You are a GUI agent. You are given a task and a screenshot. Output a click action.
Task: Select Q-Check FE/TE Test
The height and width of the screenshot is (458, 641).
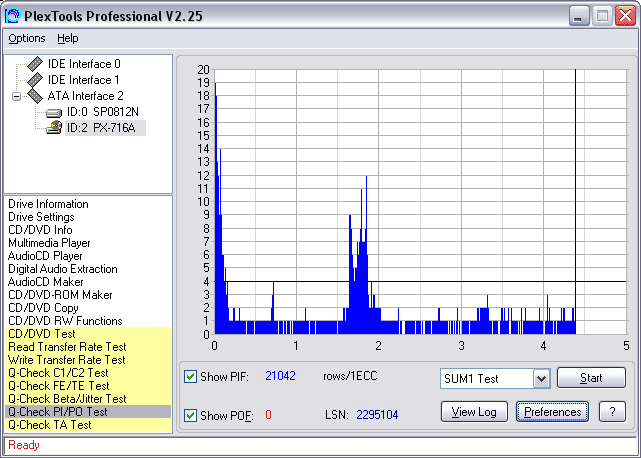[x=88, y=386]
